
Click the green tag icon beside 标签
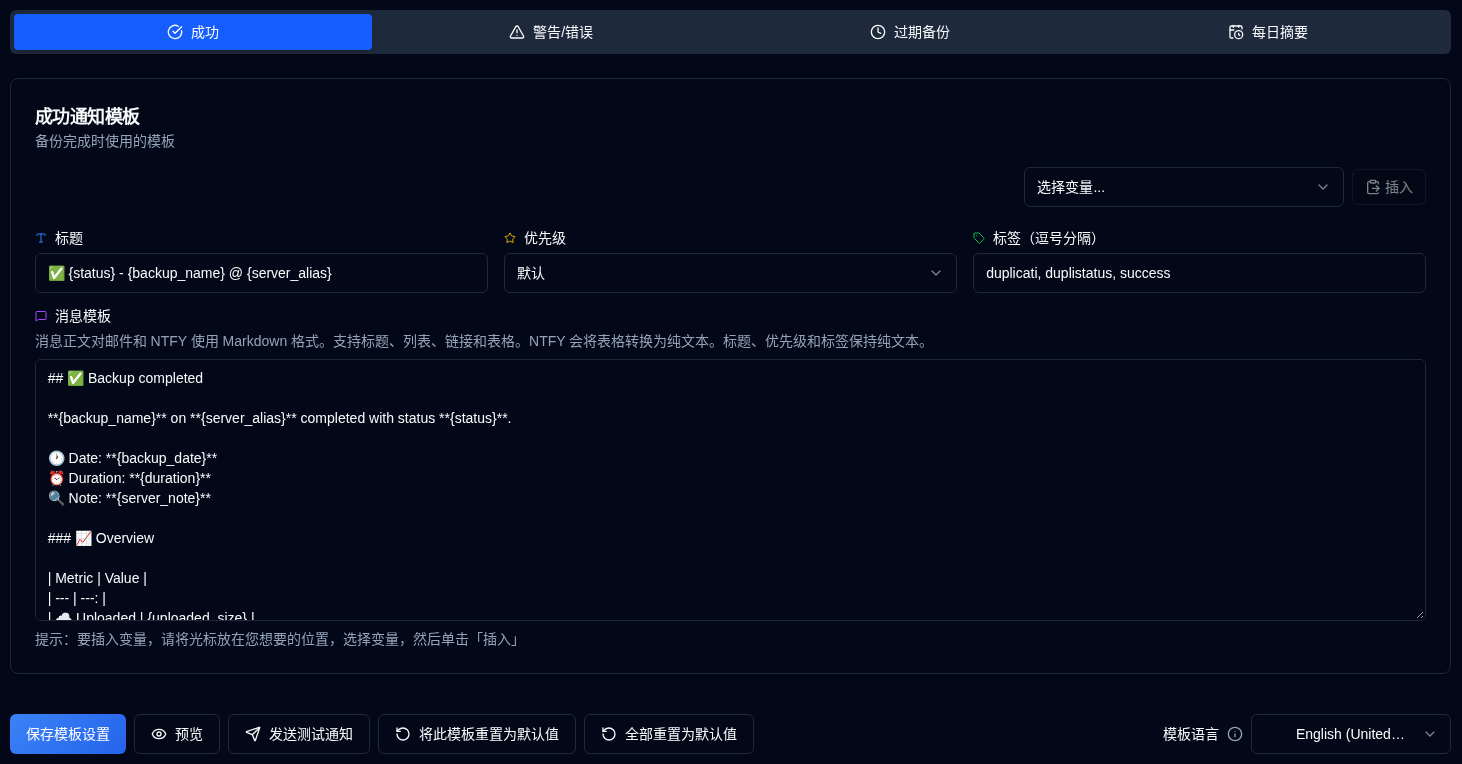[979, 238]
